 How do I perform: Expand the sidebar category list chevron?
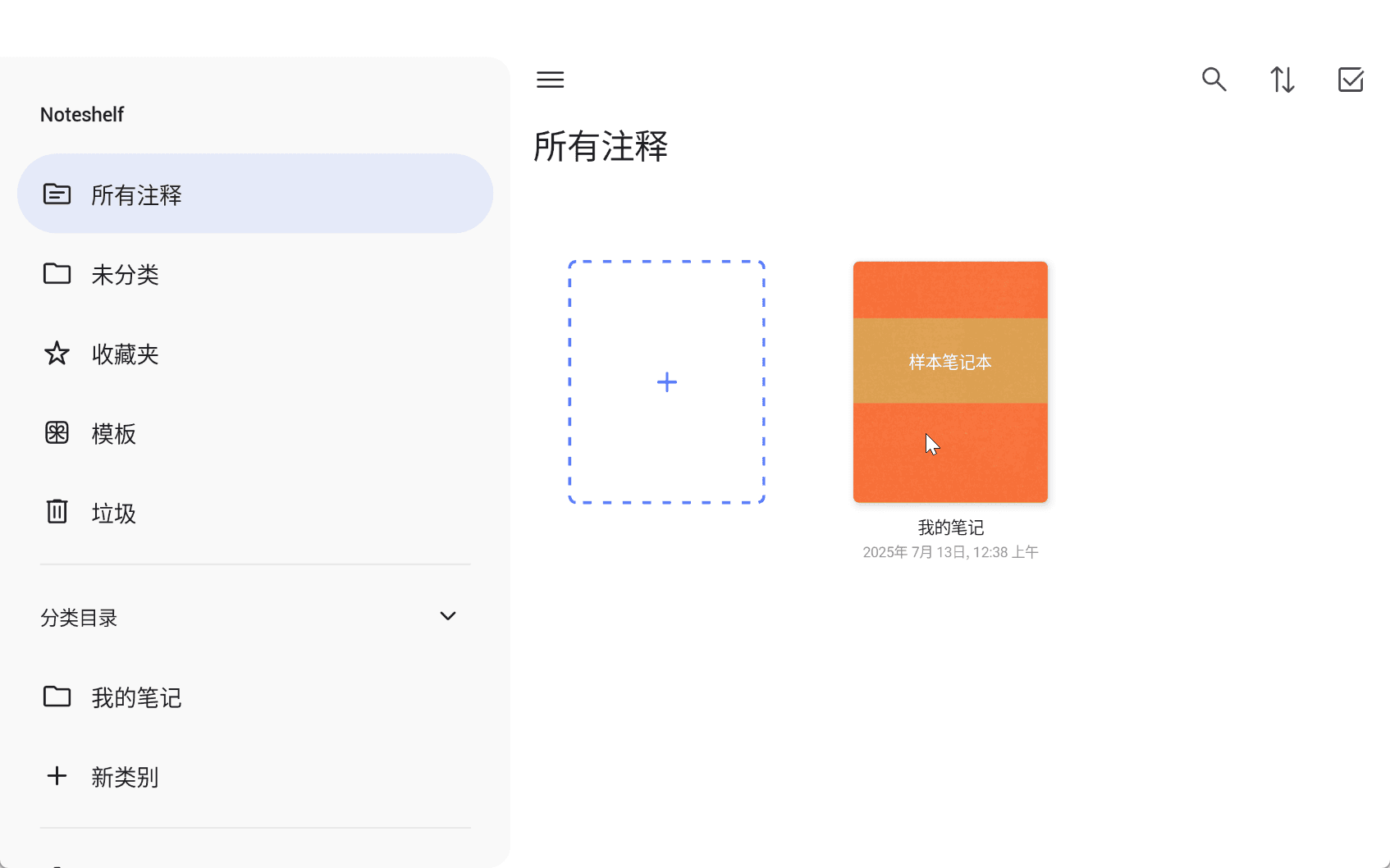(448, 616)
